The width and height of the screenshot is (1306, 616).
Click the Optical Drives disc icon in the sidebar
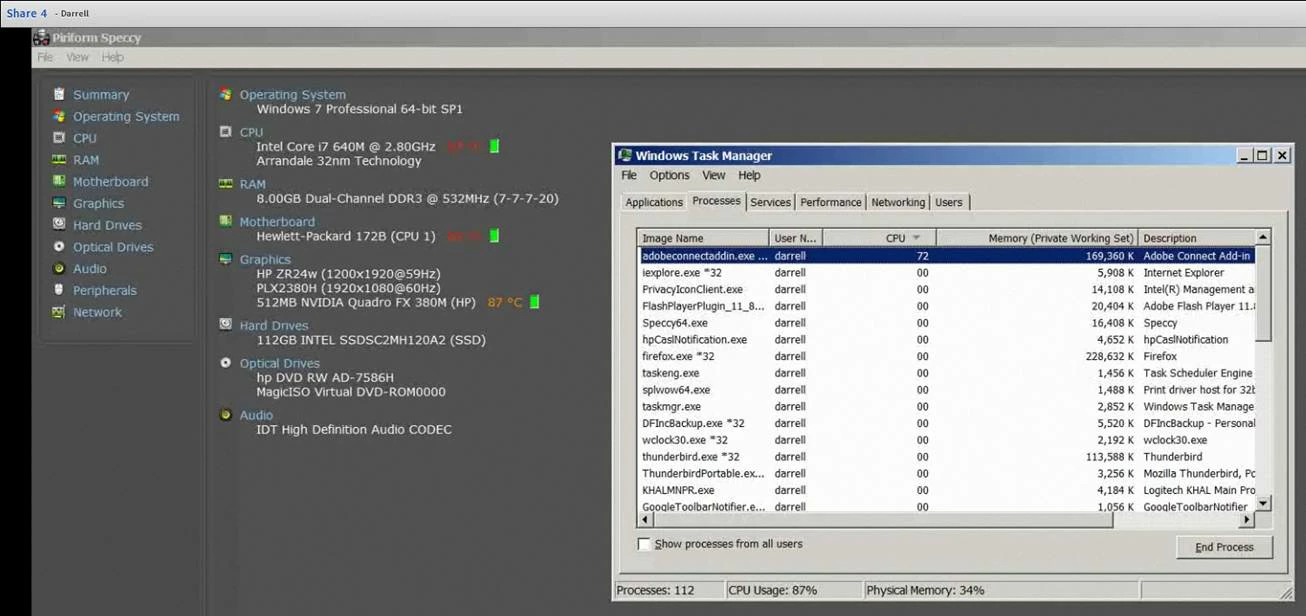point(59,246)
